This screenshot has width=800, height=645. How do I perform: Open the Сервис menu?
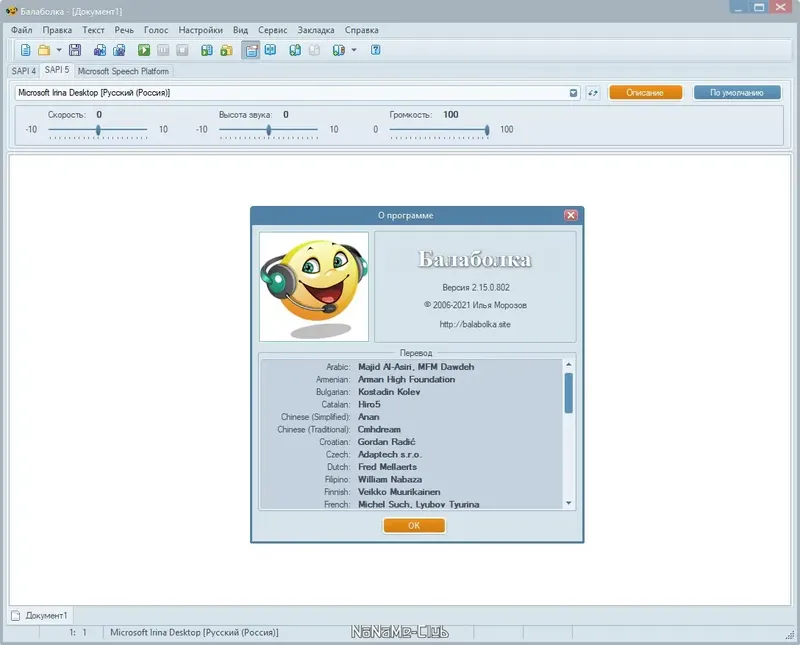pyautogui.click(x=272, y=30)
